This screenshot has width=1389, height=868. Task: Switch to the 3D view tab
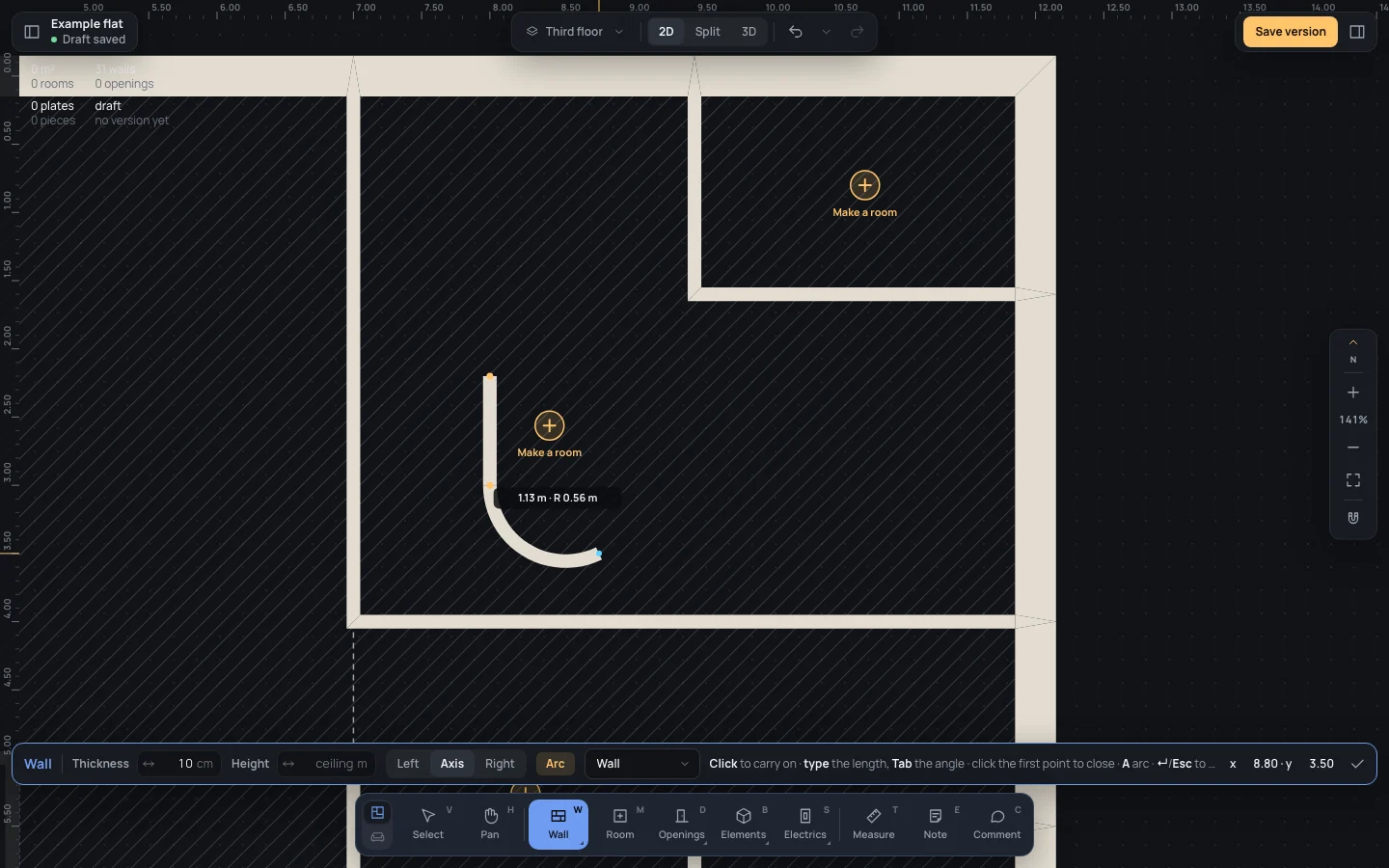749,32
